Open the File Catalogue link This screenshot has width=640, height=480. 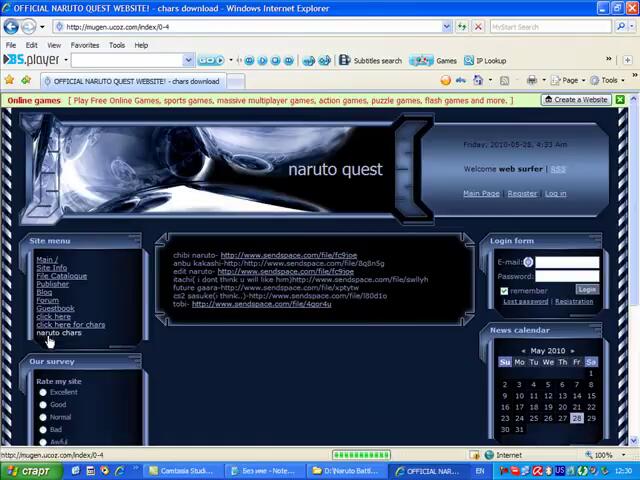pyautogui.click(x=61, y=276)
